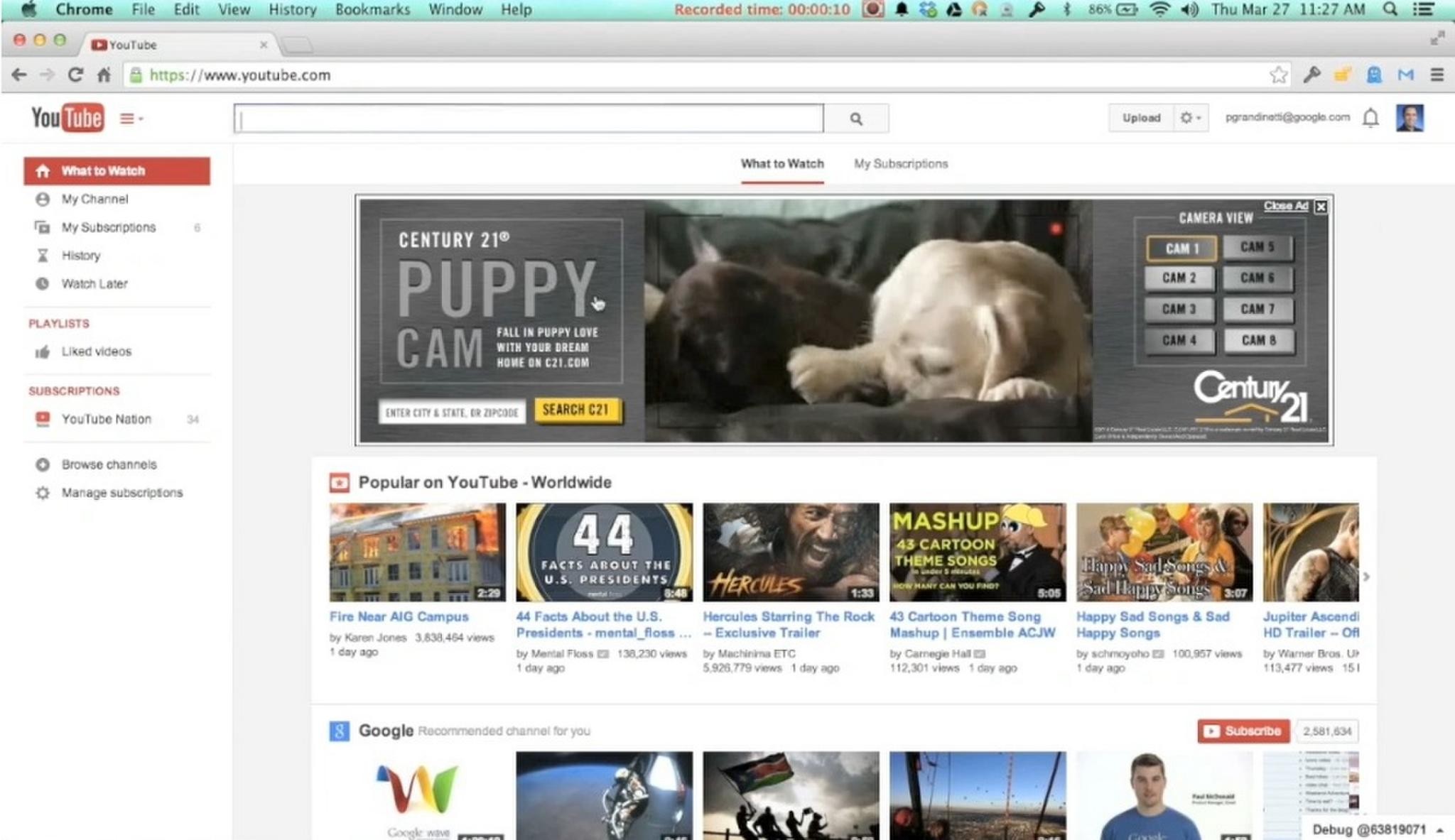Open My Subscriptions in sidebar
Image resolution: width=1455 pixels, height=840 pixels.
[108, 227]
